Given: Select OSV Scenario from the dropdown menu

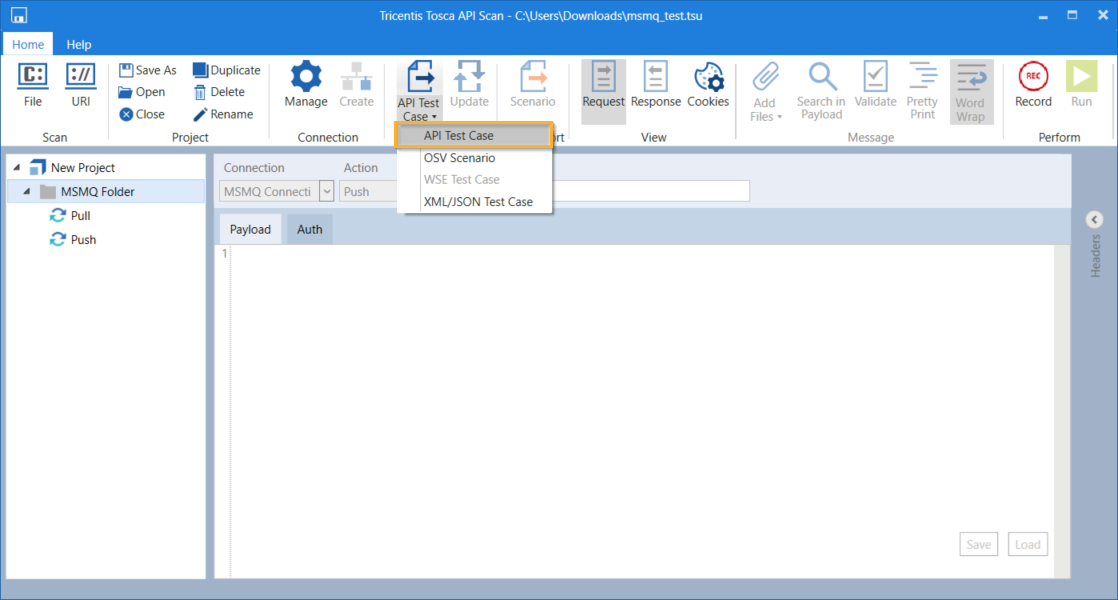Looking at the screenshot, I should coord(459,158).
